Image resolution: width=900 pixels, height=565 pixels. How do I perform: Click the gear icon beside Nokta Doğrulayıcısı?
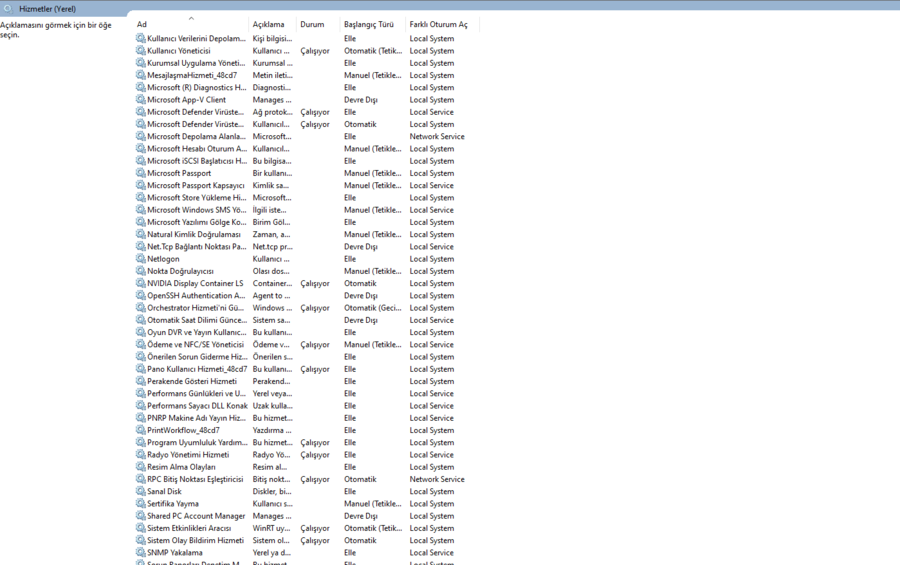141,271
